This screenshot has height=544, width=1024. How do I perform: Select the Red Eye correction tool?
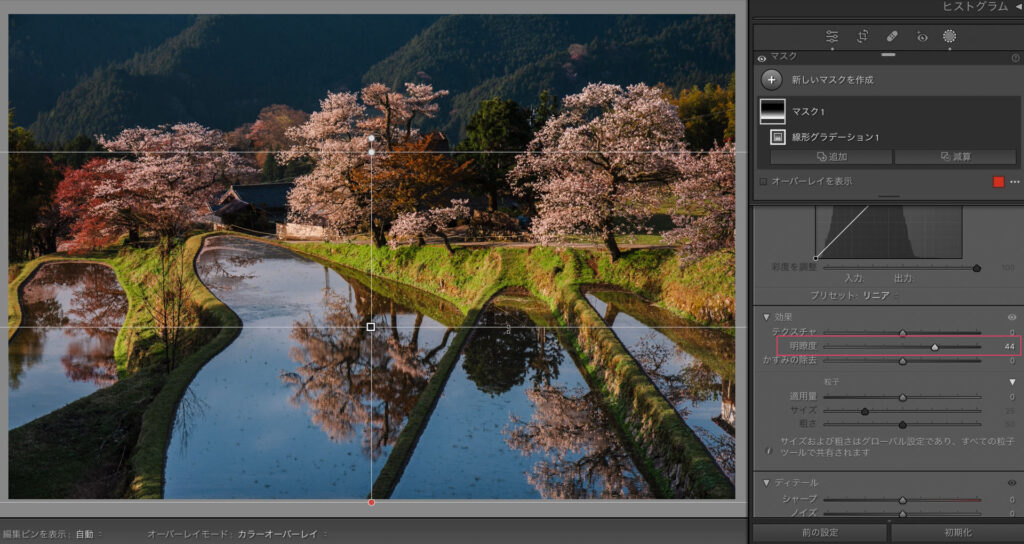[922, 36]
